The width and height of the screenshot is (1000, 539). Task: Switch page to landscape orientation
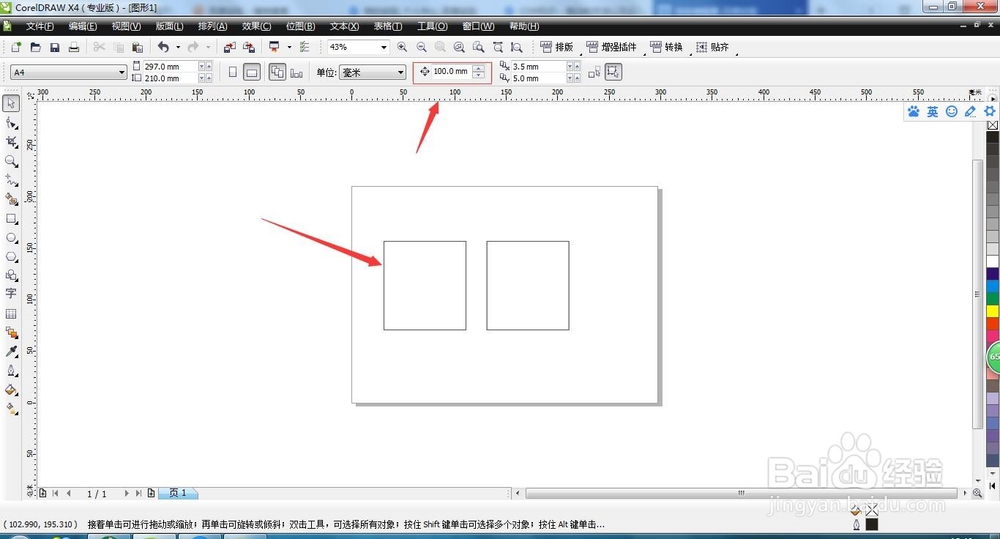[252, 72]
